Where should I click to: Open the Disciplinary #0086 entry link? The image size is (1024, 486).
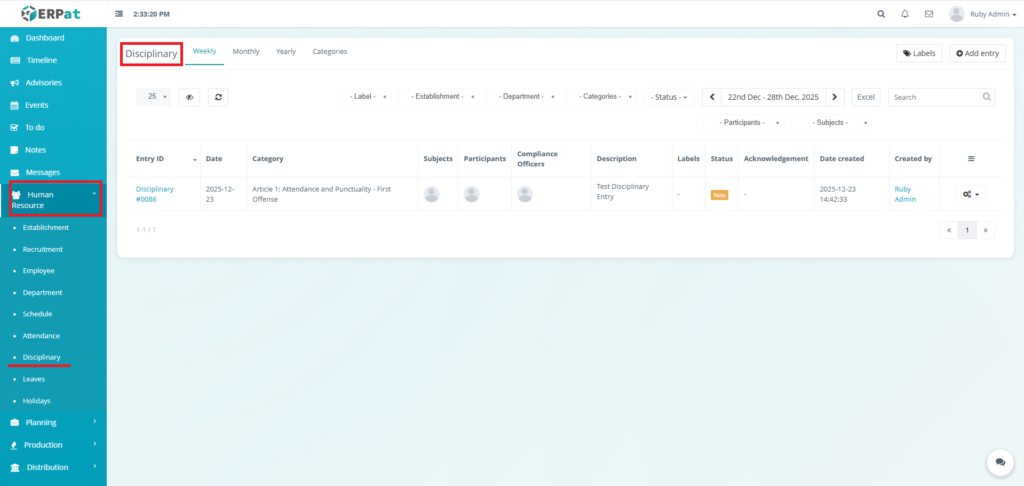point(154,194)
